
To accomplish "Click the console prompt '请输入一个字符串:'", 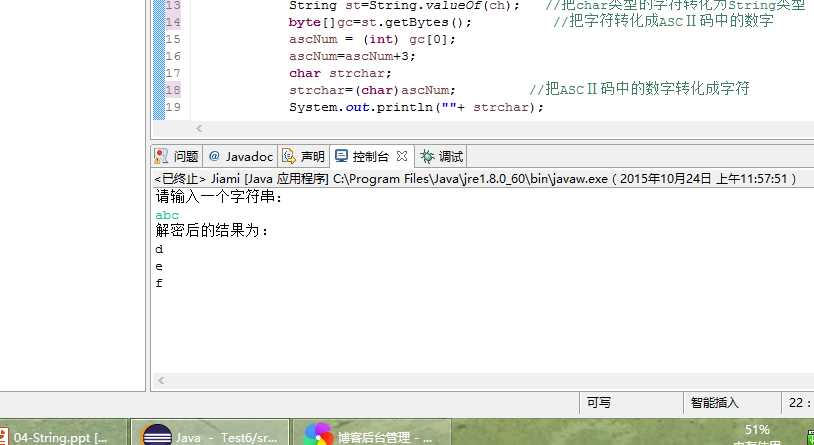I will click(219, 197).
